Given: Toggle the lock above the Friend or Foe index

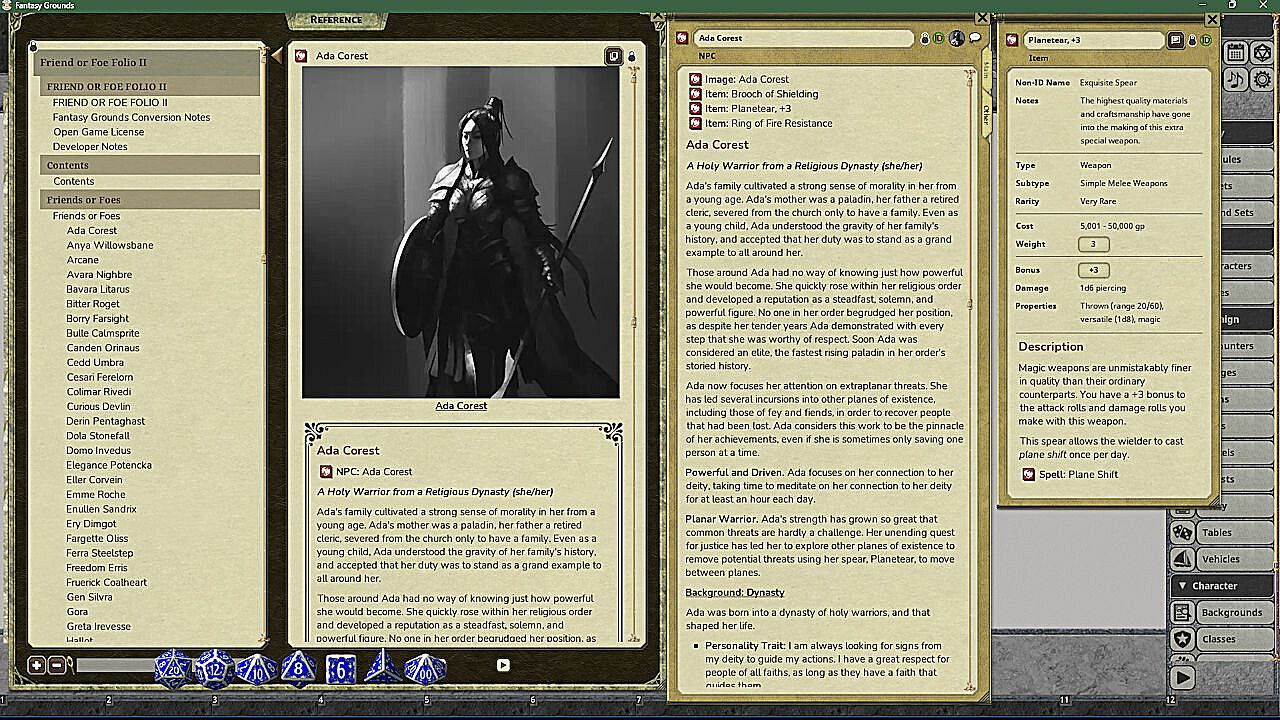Looking at the screenshot, I should (x=33, y=46).
